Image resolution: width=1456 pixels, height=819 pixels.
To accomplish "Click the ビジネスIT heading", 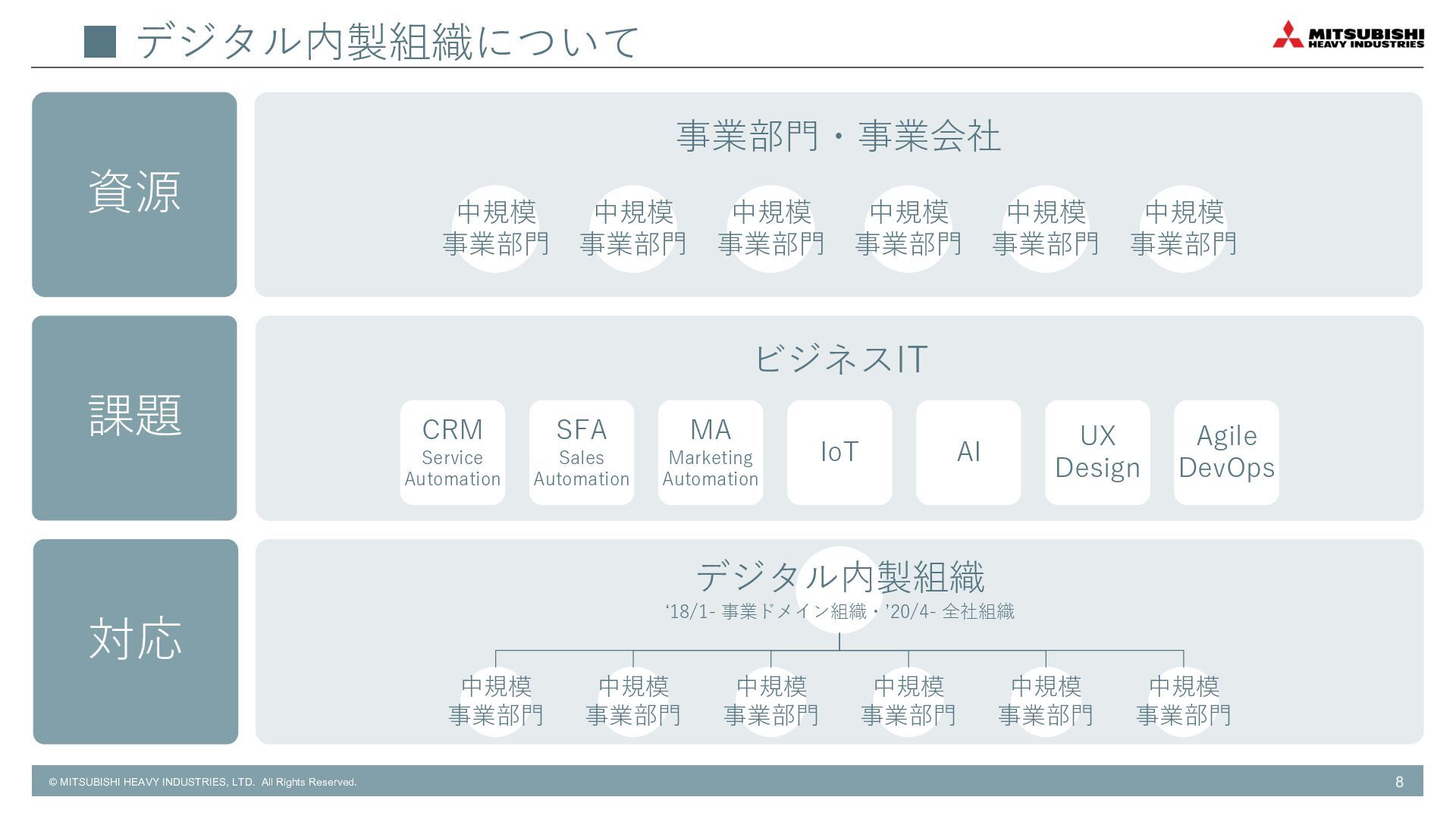I will coord(839,359).
